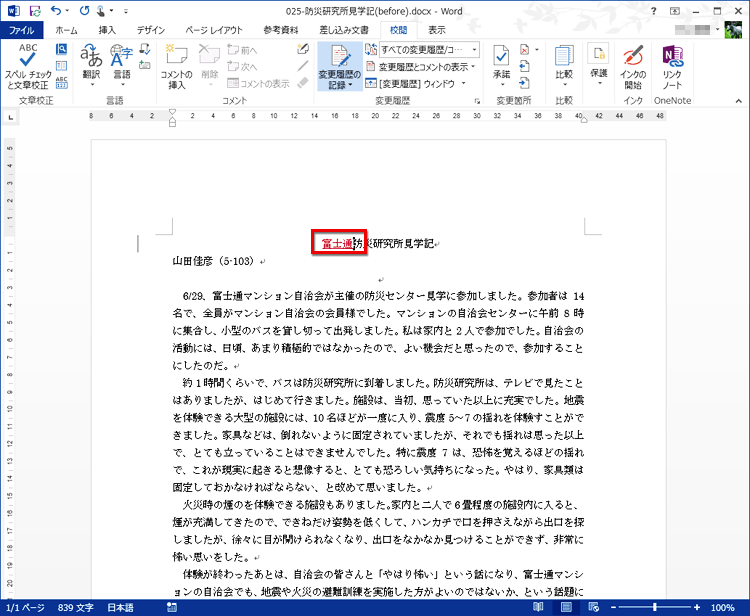The height and width of the screenshot is (616, 750).
Task: Switch to the ページ レイアウト tab
Action: (214, 30)
